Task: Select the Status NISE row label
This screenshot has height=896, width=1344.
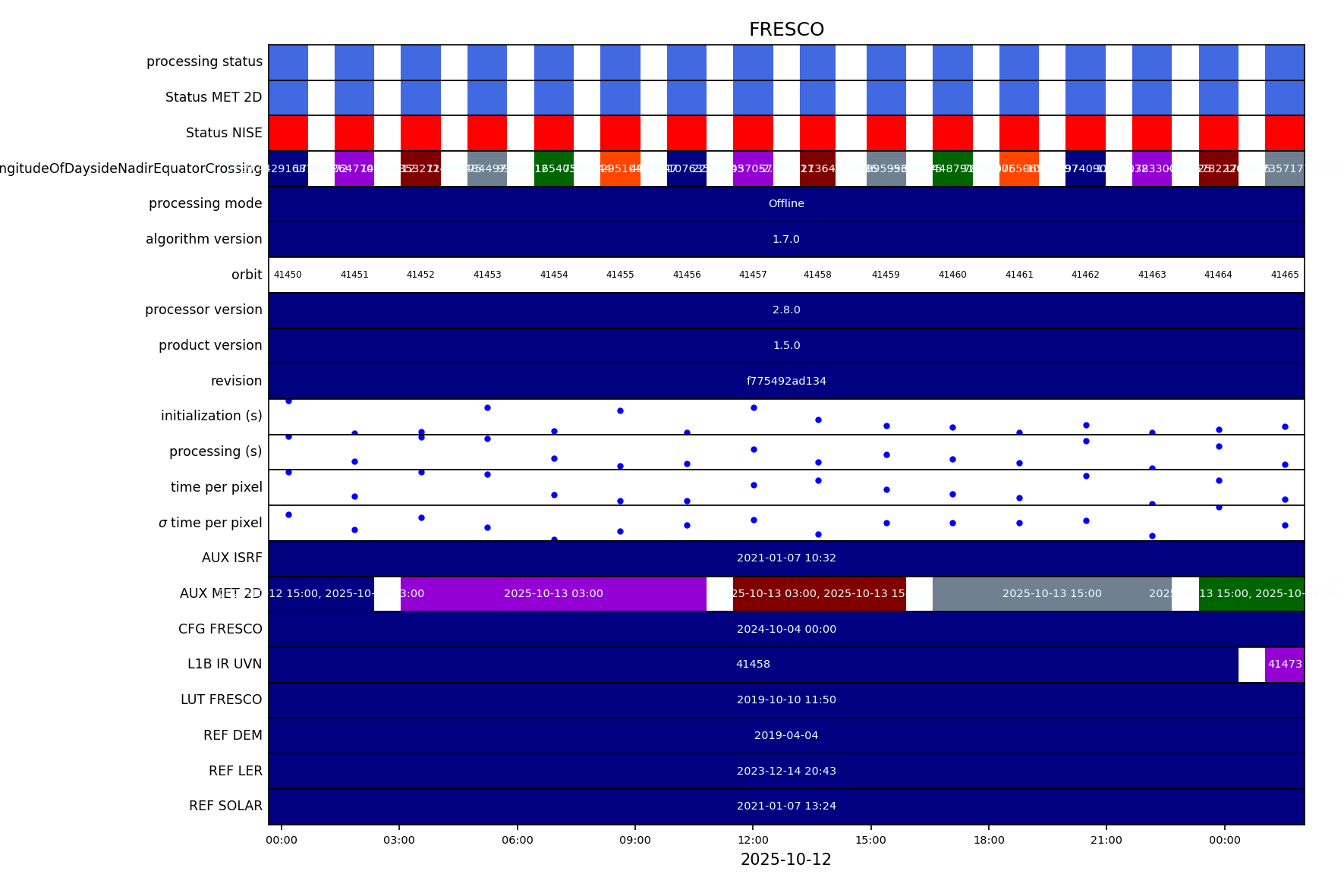Action: point(224,133)
